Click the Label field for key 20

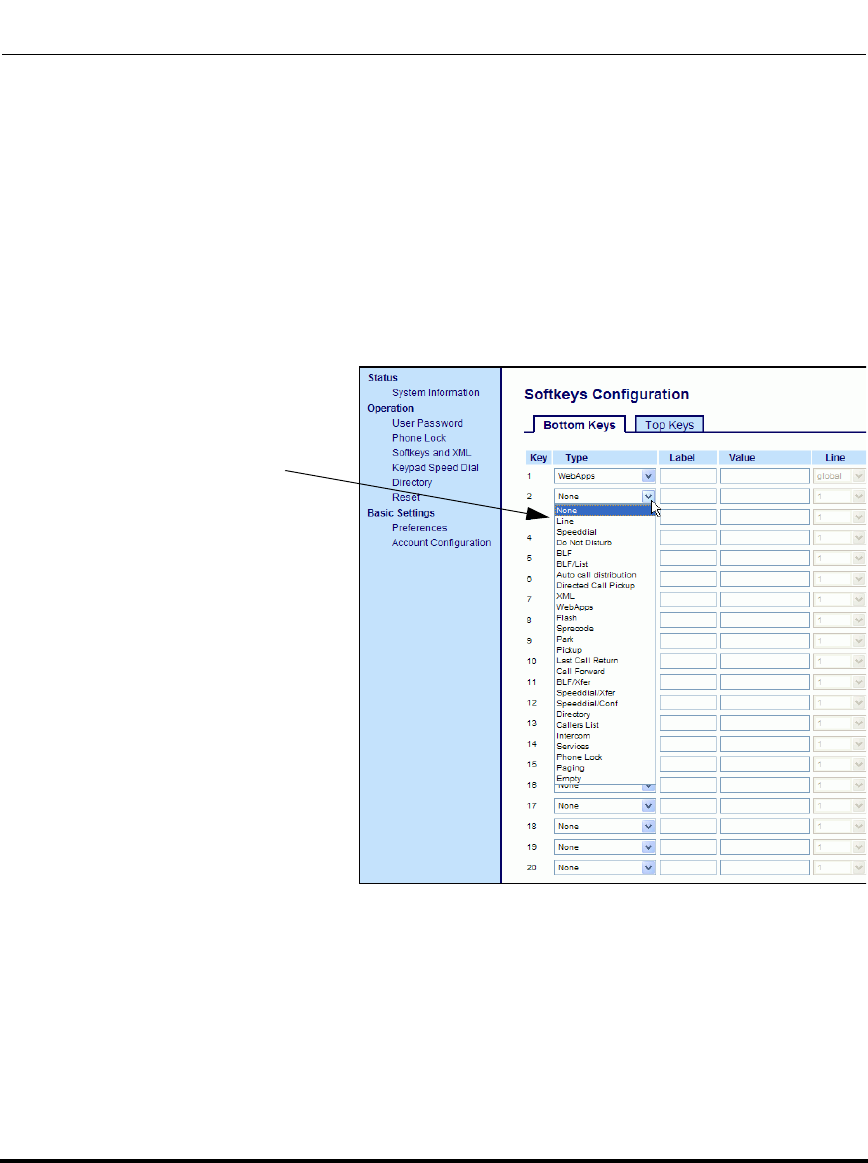688,867
